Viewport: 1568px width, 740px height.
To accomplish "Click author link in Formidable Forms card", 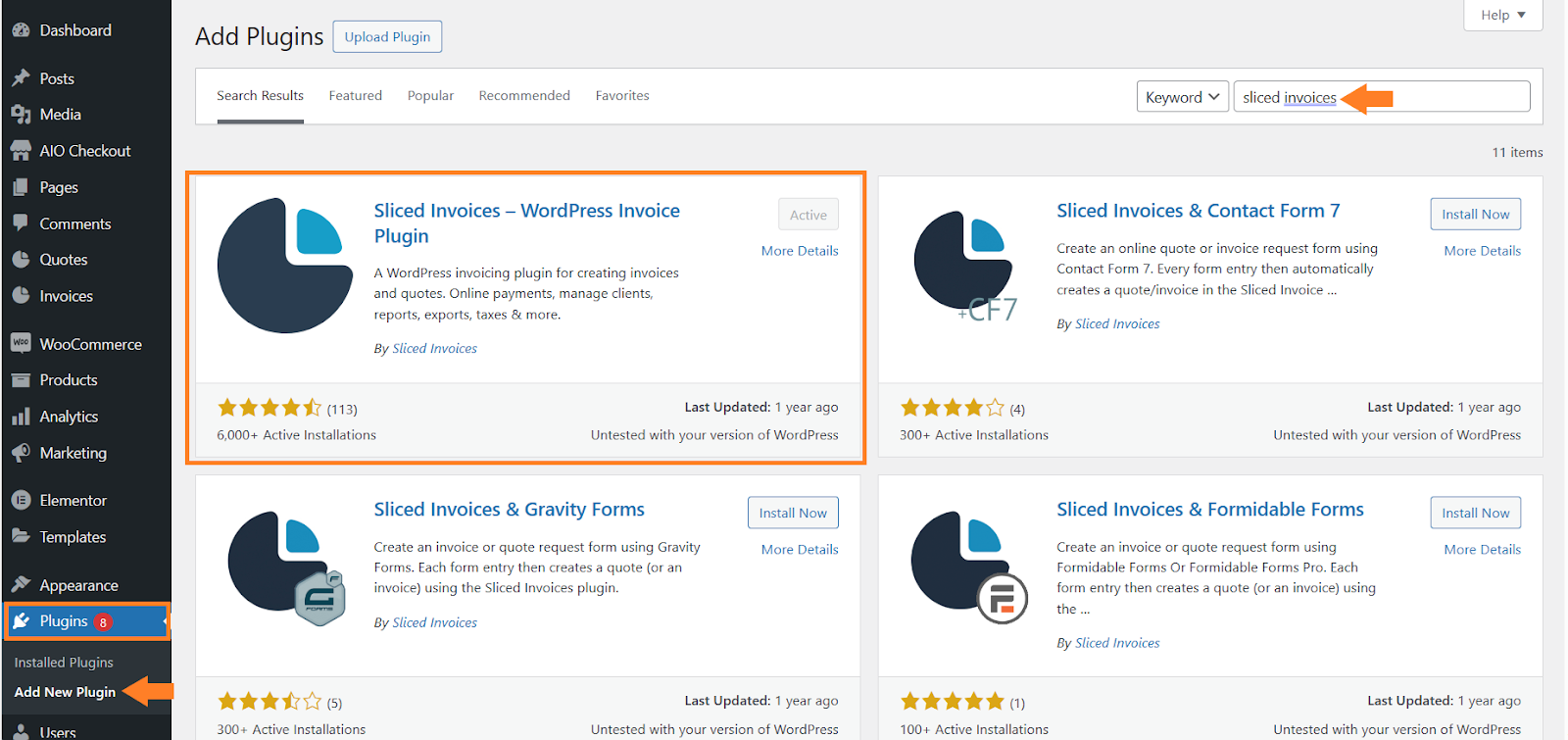I will click(x=1117, y=644).
